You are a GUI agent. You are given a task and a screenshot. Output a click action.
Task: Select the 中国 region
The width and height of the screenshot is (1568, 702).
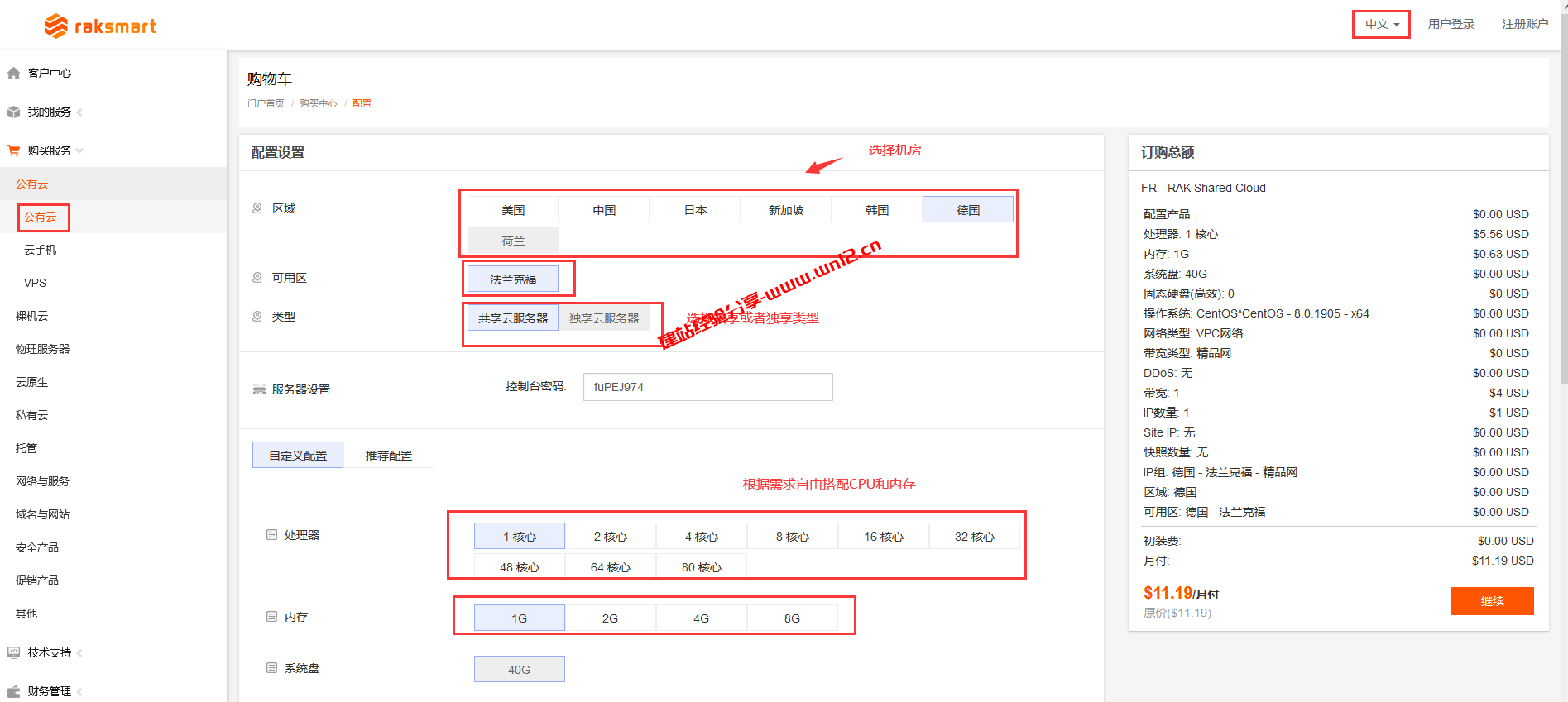tap(604, 210)
